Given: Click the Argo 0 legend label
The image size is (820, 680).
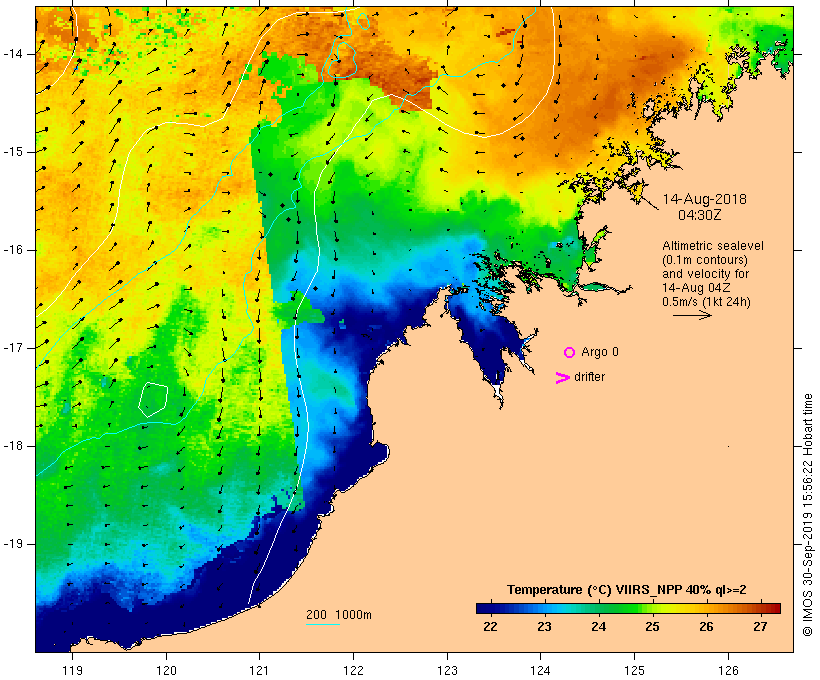Looking at the screenshot, I should tap(600, 352).
